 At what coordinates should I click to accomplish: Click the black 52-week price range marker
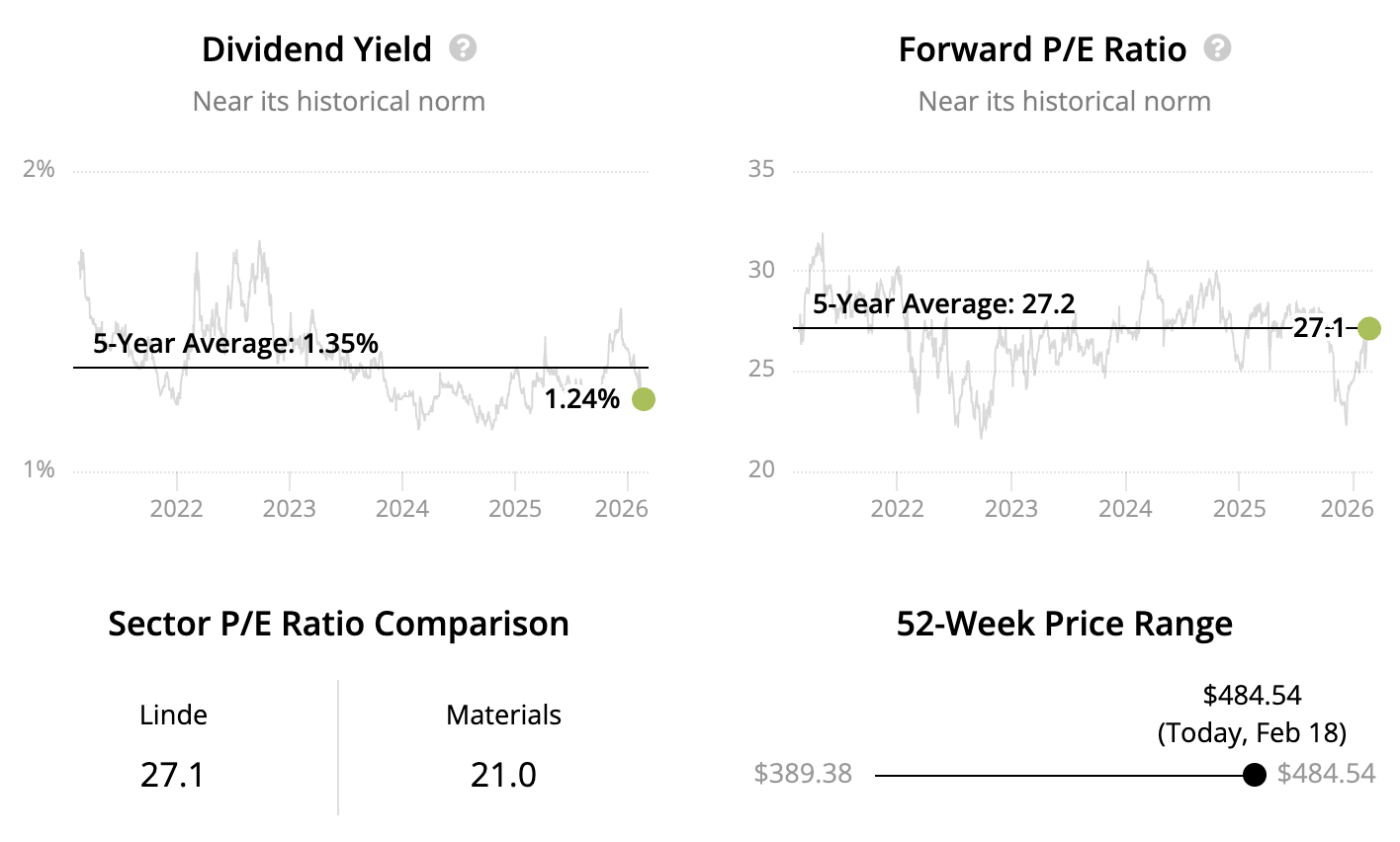[1254, 775]
